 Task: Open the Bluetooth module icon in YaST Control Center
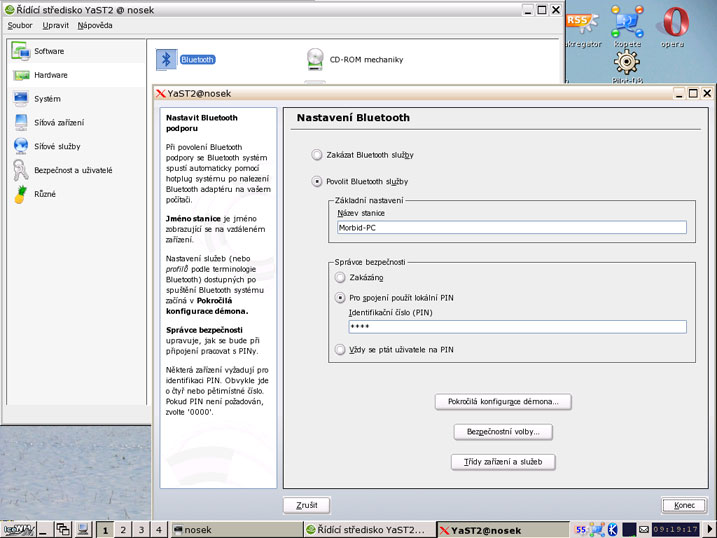[166, 59]
